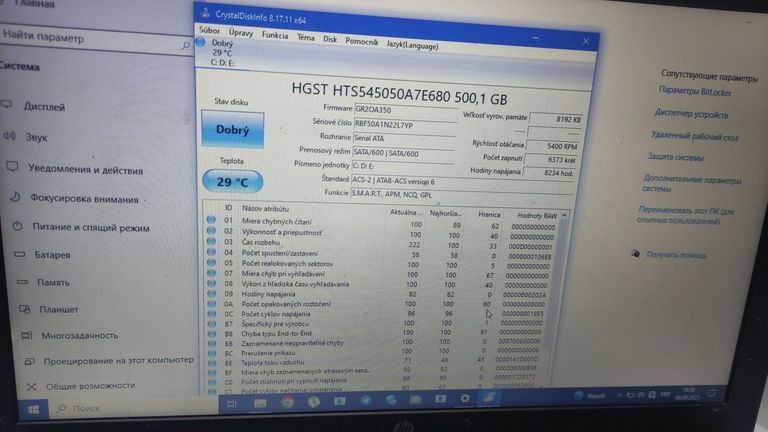Screen dimensions: 768x432
Task: Click the 29 °C temperature button
Action: coord(232,182)
